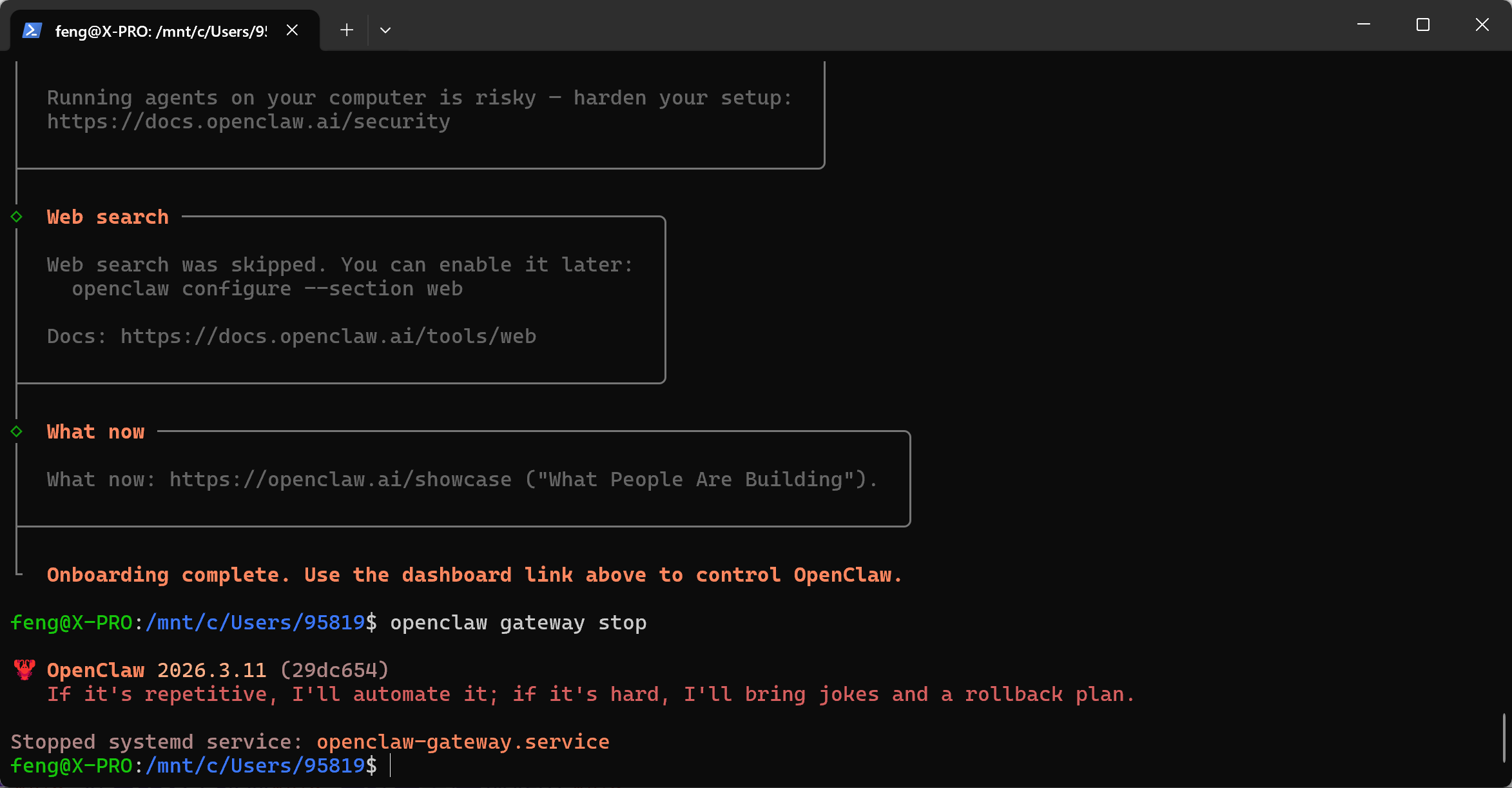Click the command prompt input cursor line
The width and height of the screenshot is (1512, 788).
click(x=391, y=766)
